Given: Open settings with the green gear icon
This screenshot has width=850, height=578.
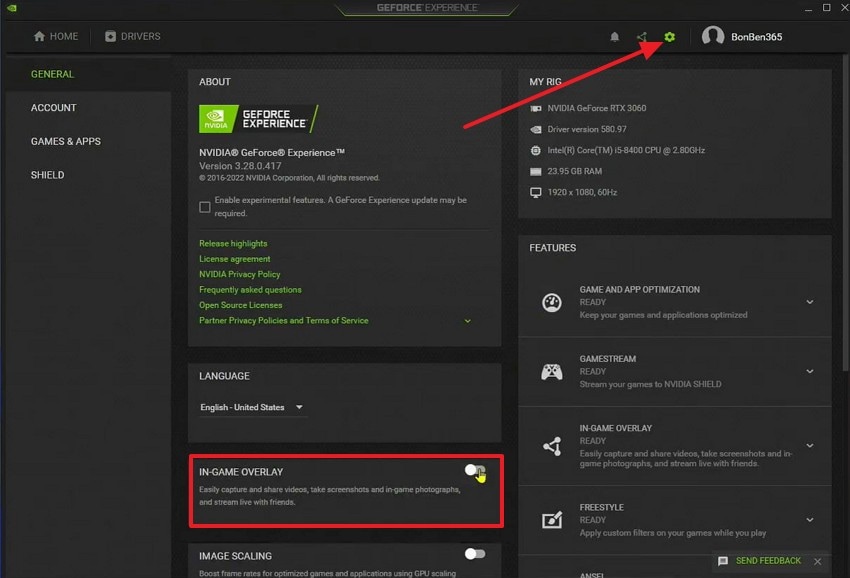Looking at the screenshot, I should 668,36.
